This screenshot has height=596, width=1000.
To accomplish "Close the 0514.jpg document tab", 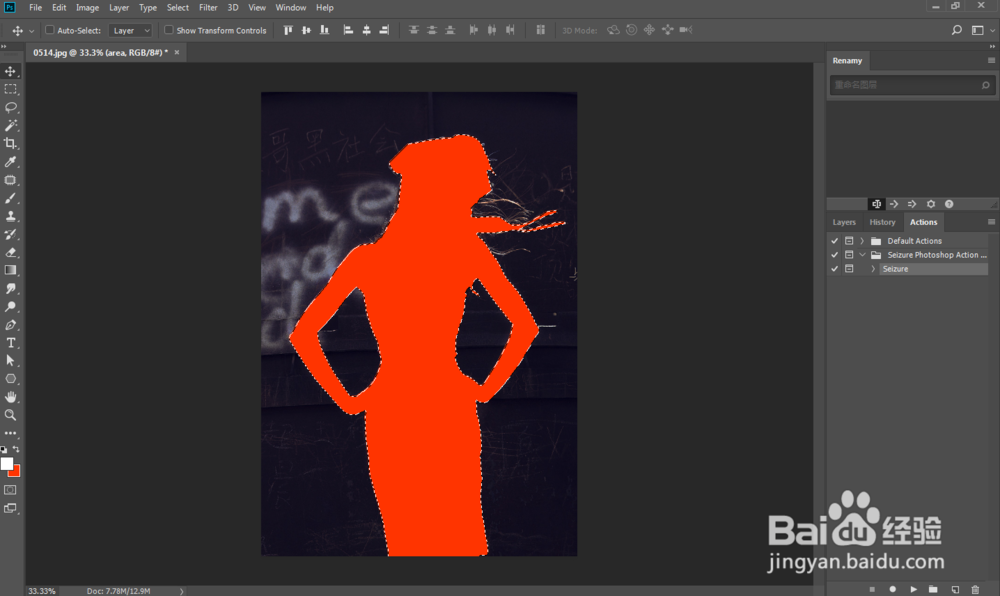I will point(177,52).
